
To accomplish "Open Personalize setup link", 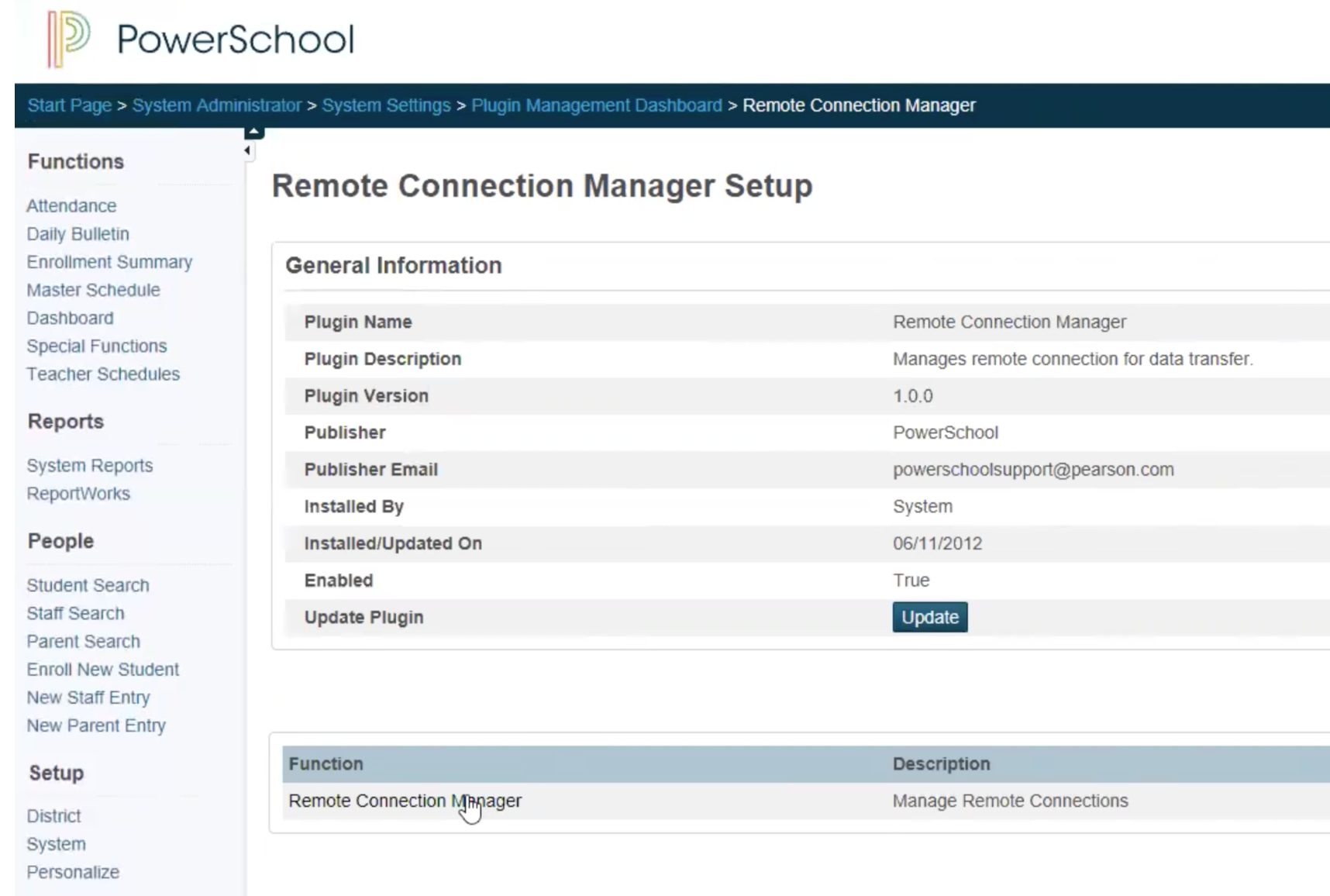I will 73,872.
